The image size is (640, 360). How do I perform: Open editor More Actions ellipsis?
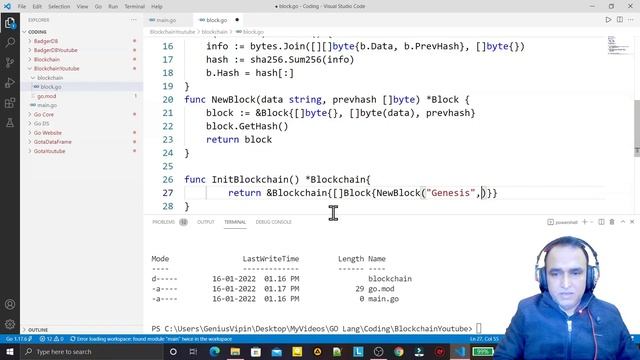click(631, 20)
